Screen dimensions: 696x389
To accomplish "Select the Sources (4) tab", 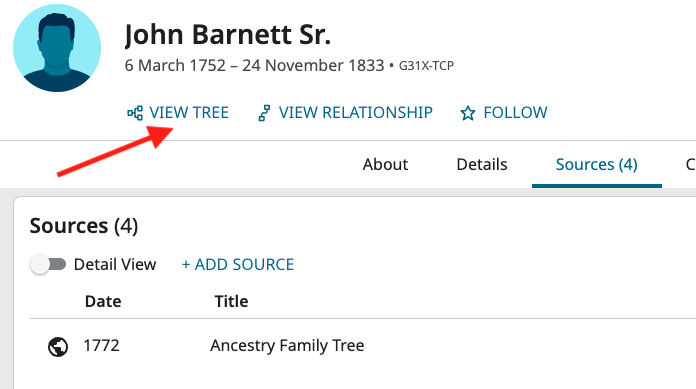I will point(597,164).
